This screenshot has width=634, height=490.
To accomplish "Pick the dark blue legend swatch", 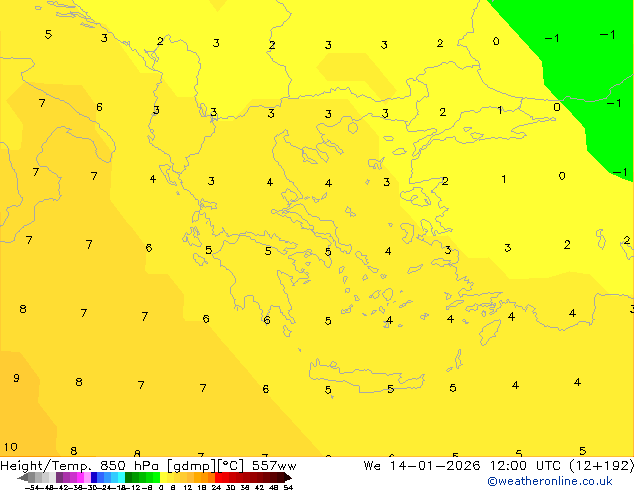I will tap(94, 477).
